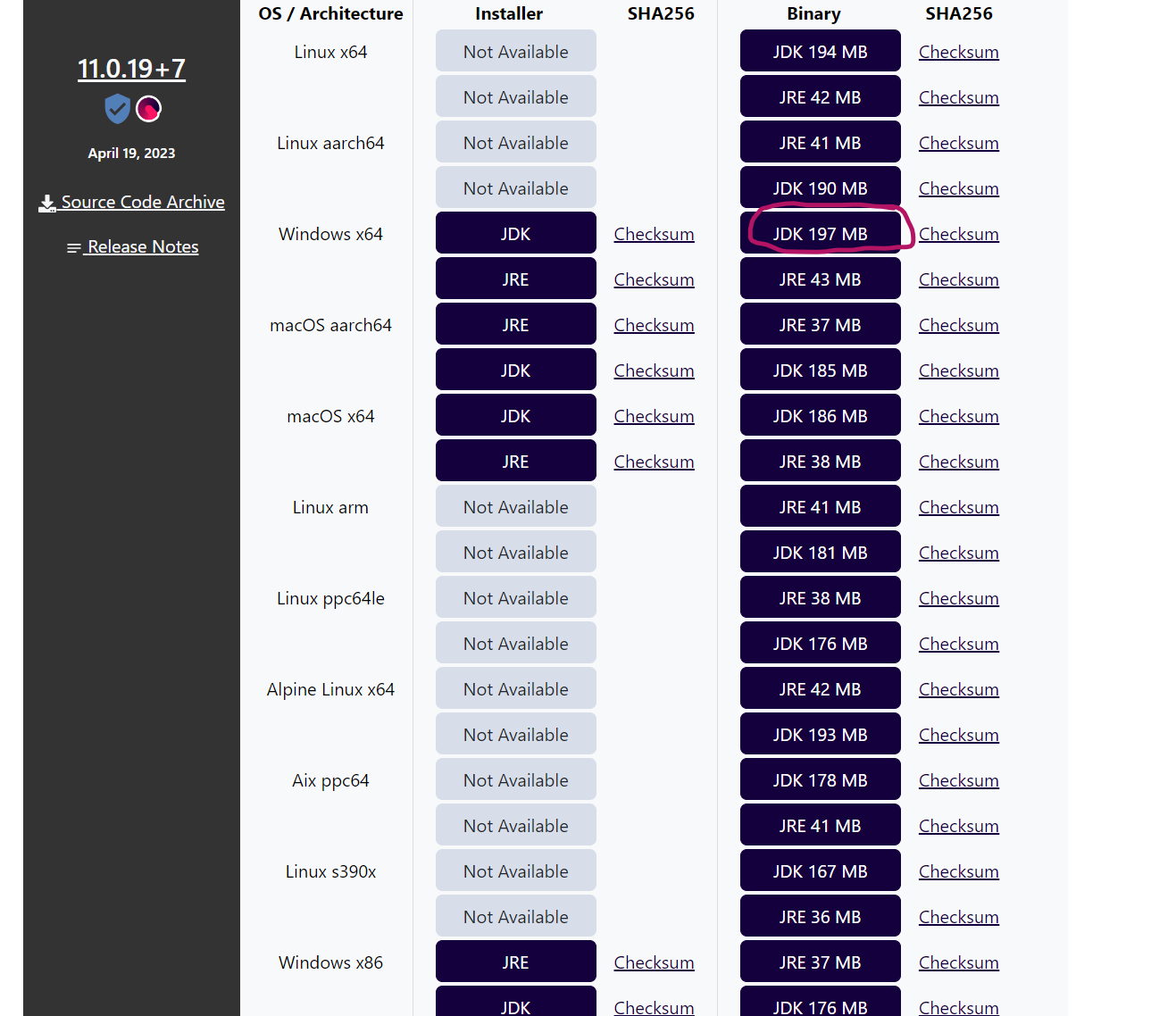Click the Windows x86 JRE installer button

(x=515, y=962)
